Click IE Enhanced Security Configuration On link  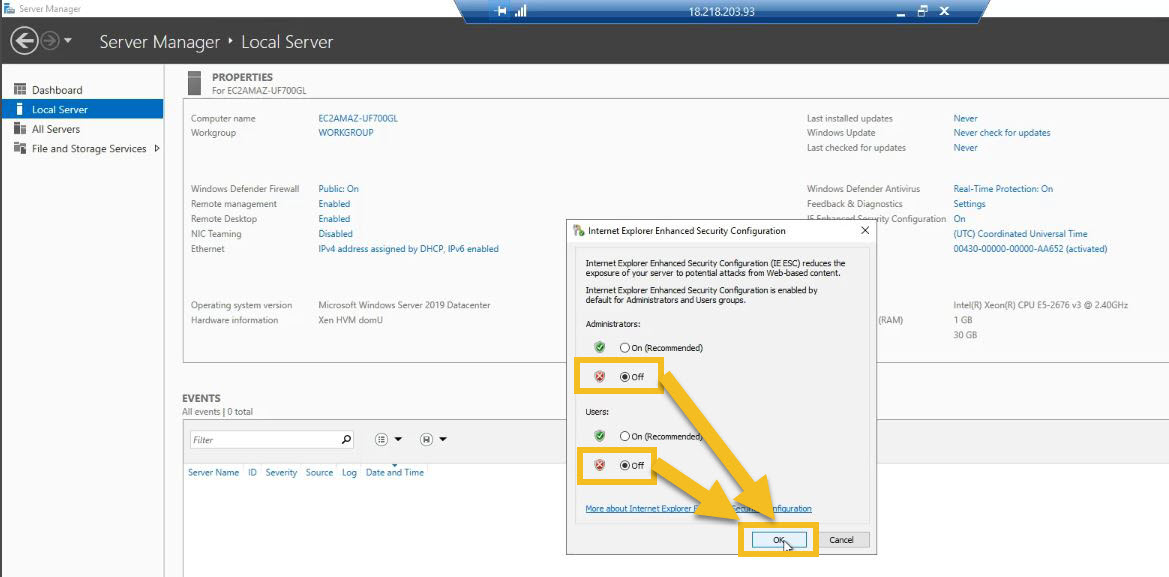960,219
